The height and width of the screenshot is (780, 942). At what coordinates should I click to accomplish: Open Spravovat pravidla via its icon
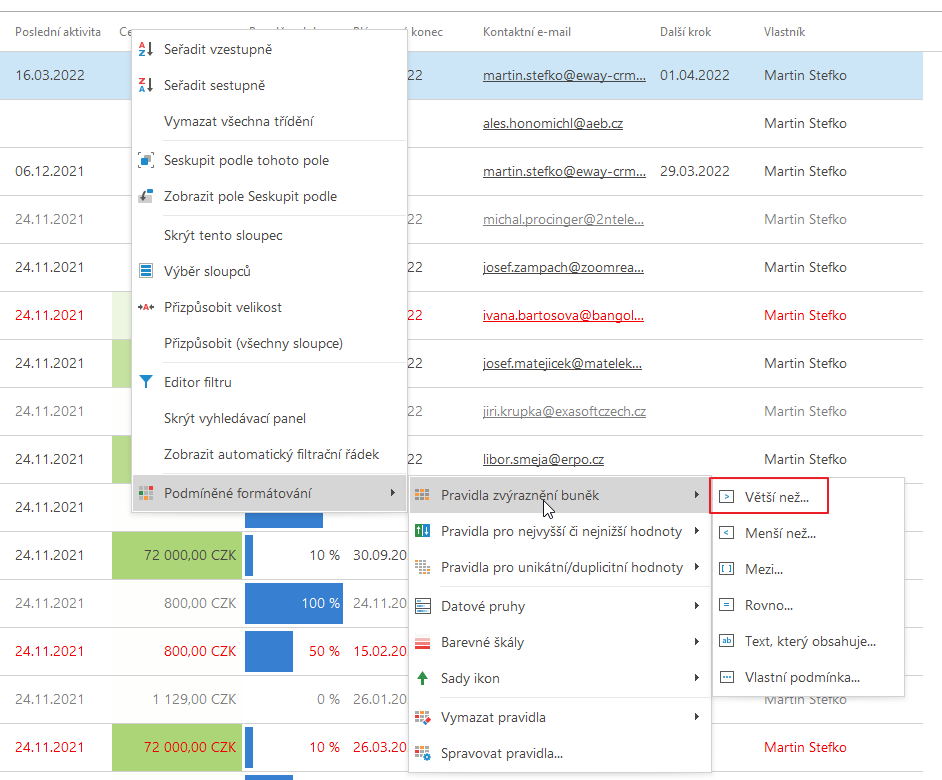click(423, 754)
